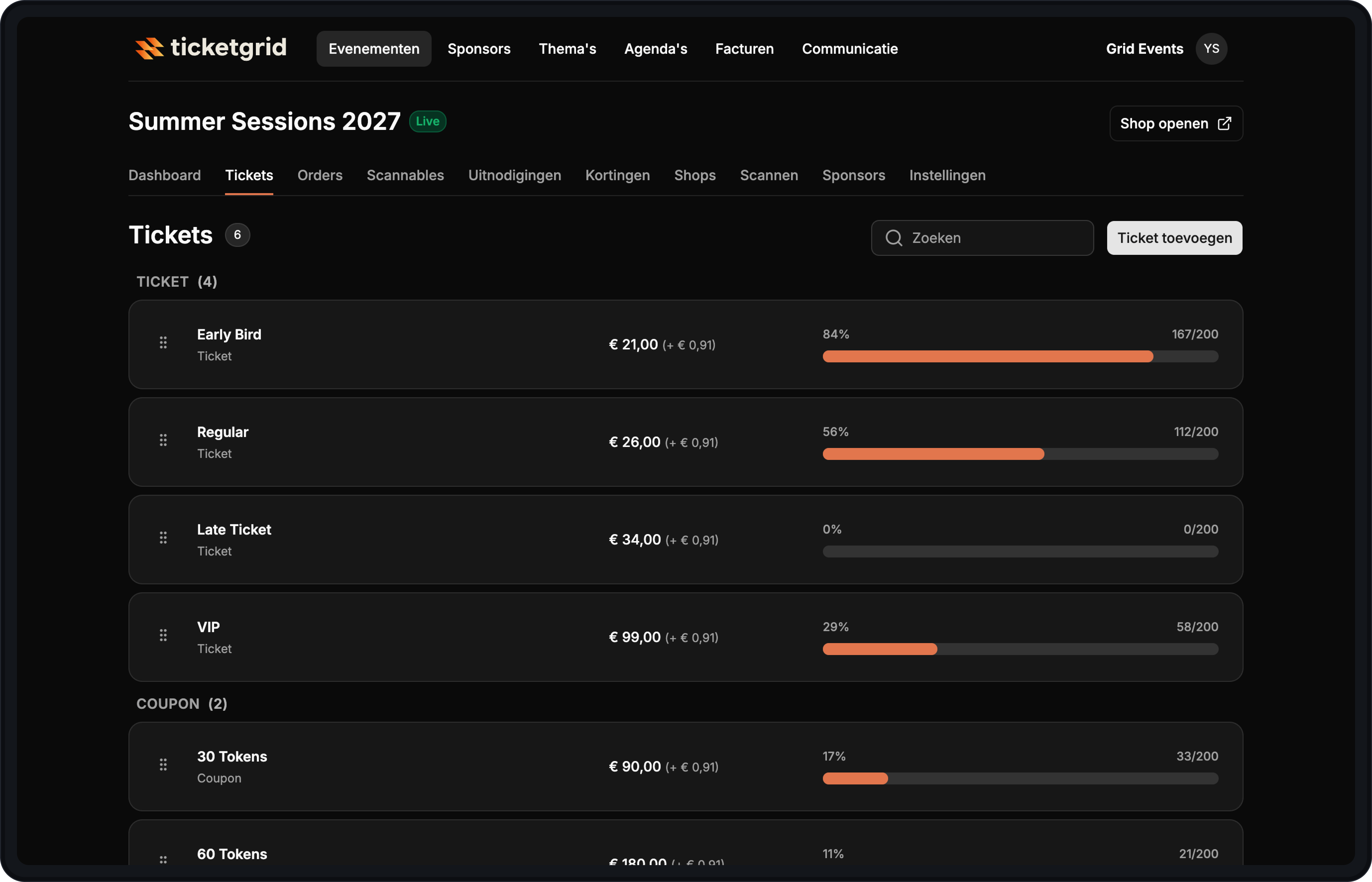
Task: Click the Grid Events organization name
Action: tap(1144, 49)
